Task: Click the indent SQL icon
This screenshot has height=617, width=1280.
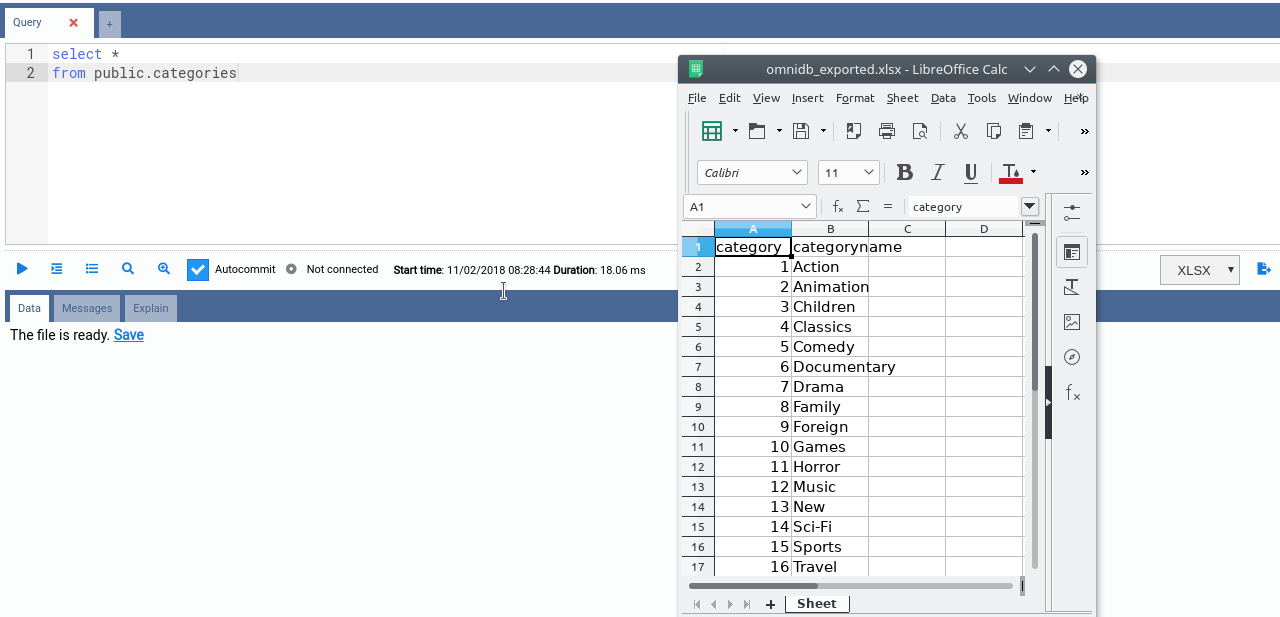Action: (x=57, y=269)
